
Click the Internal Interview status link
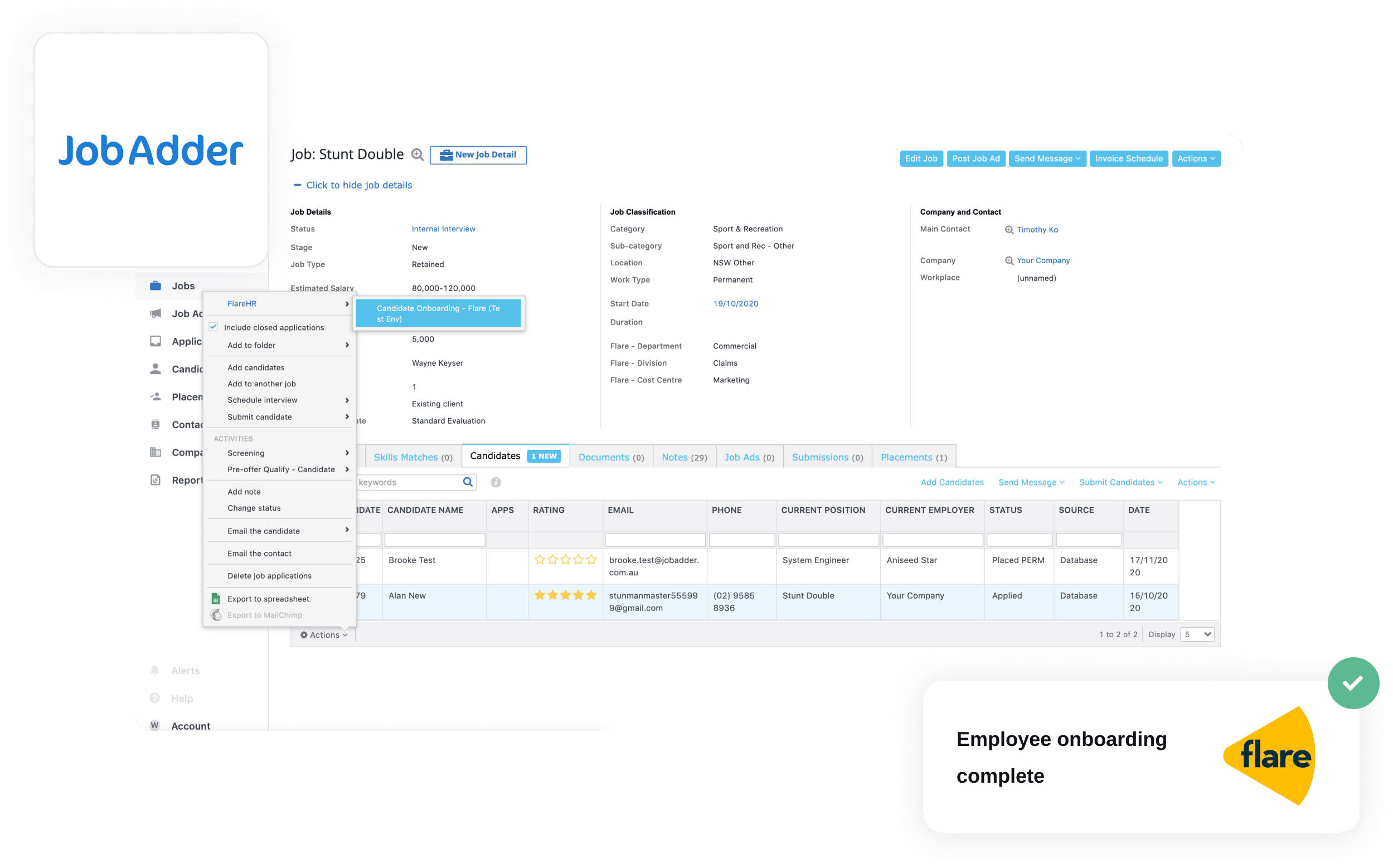pyautogui.click(x=444, y=229)
